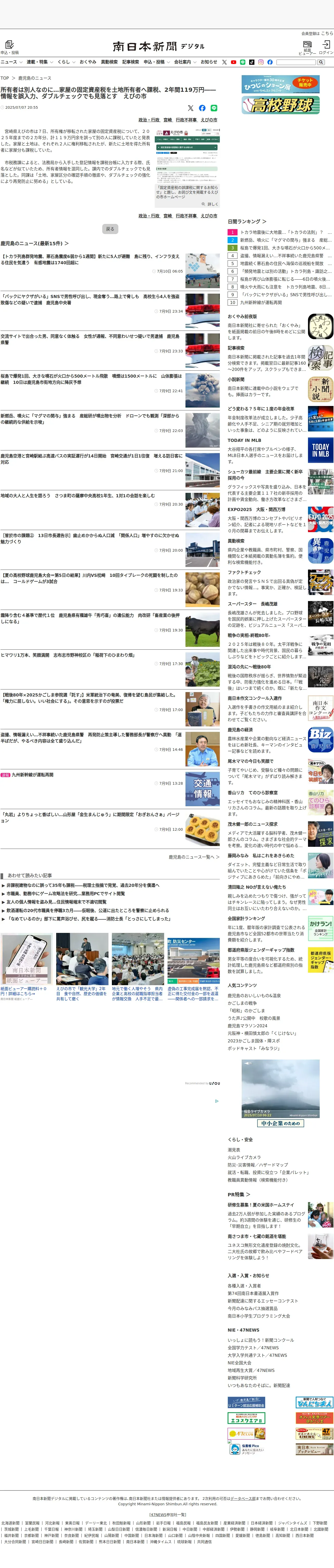
Task: Open the エコスクエア banner
Action: [x=246, y=1418]
